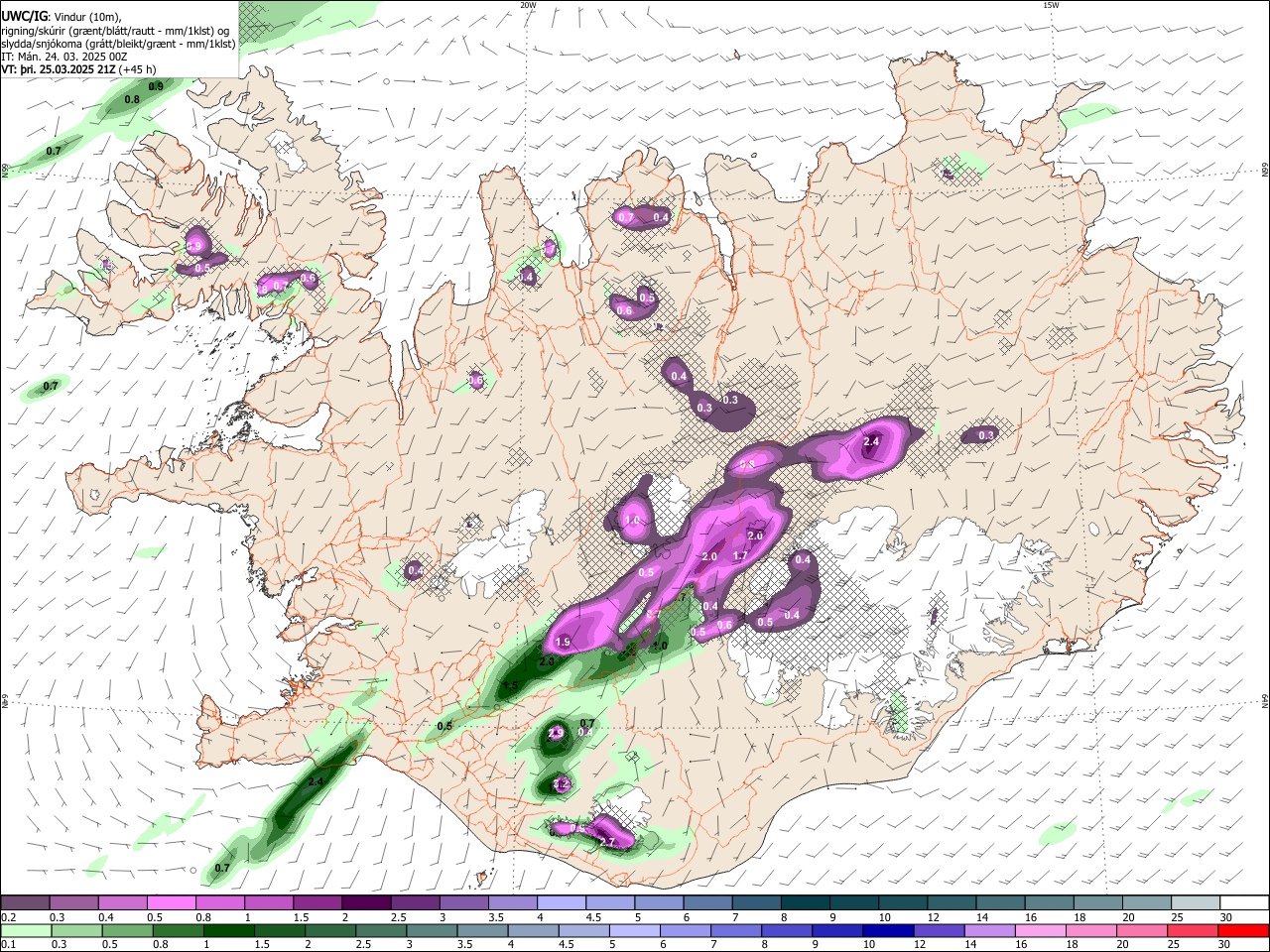Click the "30" label at the end of the top legend row
The image size is (1270, 952).
1224,917
